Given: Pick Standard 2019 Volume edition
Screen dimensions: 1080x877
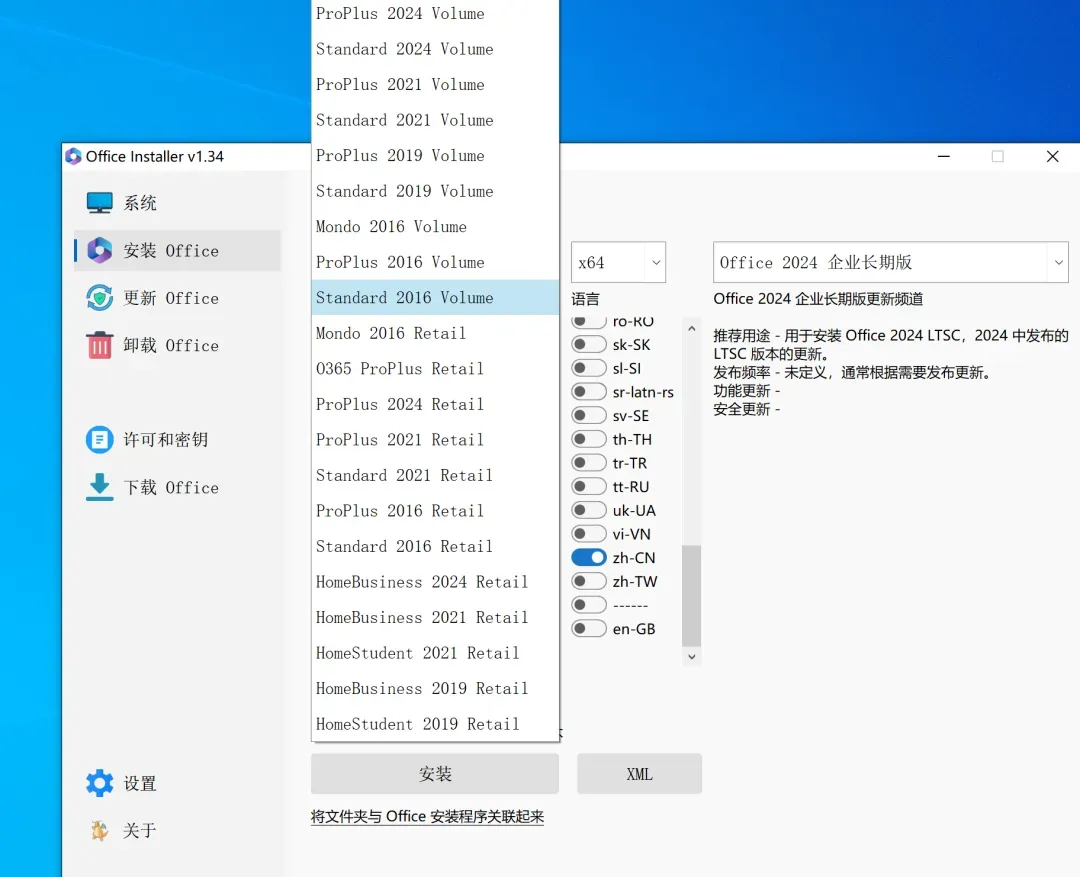Looking at the screenshot, I should click(x=435, y=191).
